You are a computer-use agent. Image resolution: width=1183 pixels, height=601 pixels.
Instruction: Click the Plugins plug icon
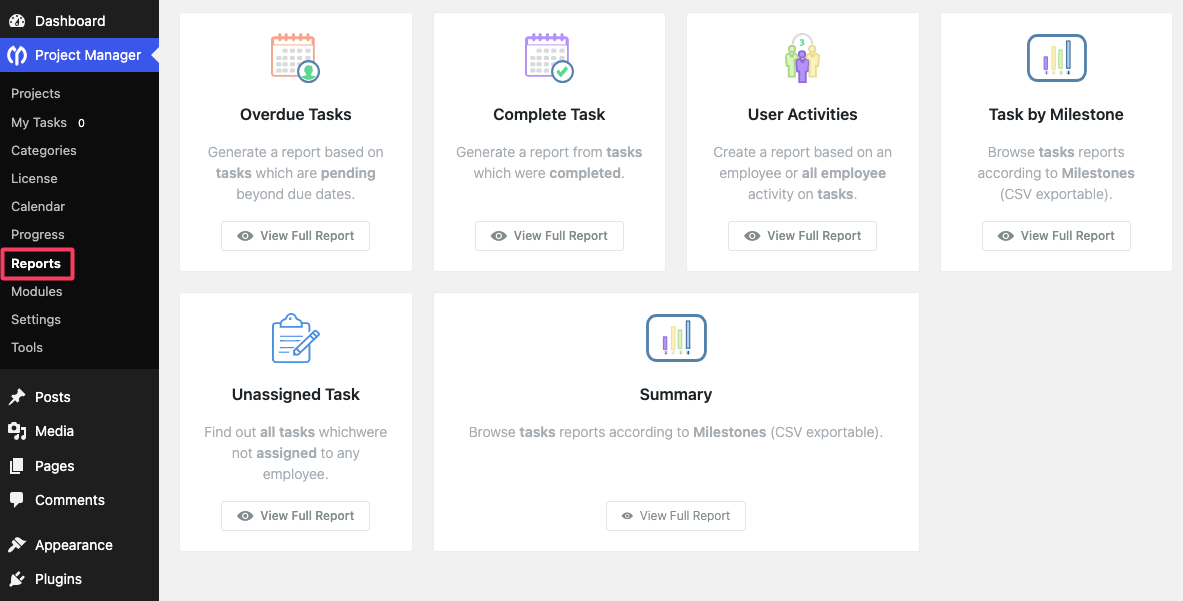[17, 579]
